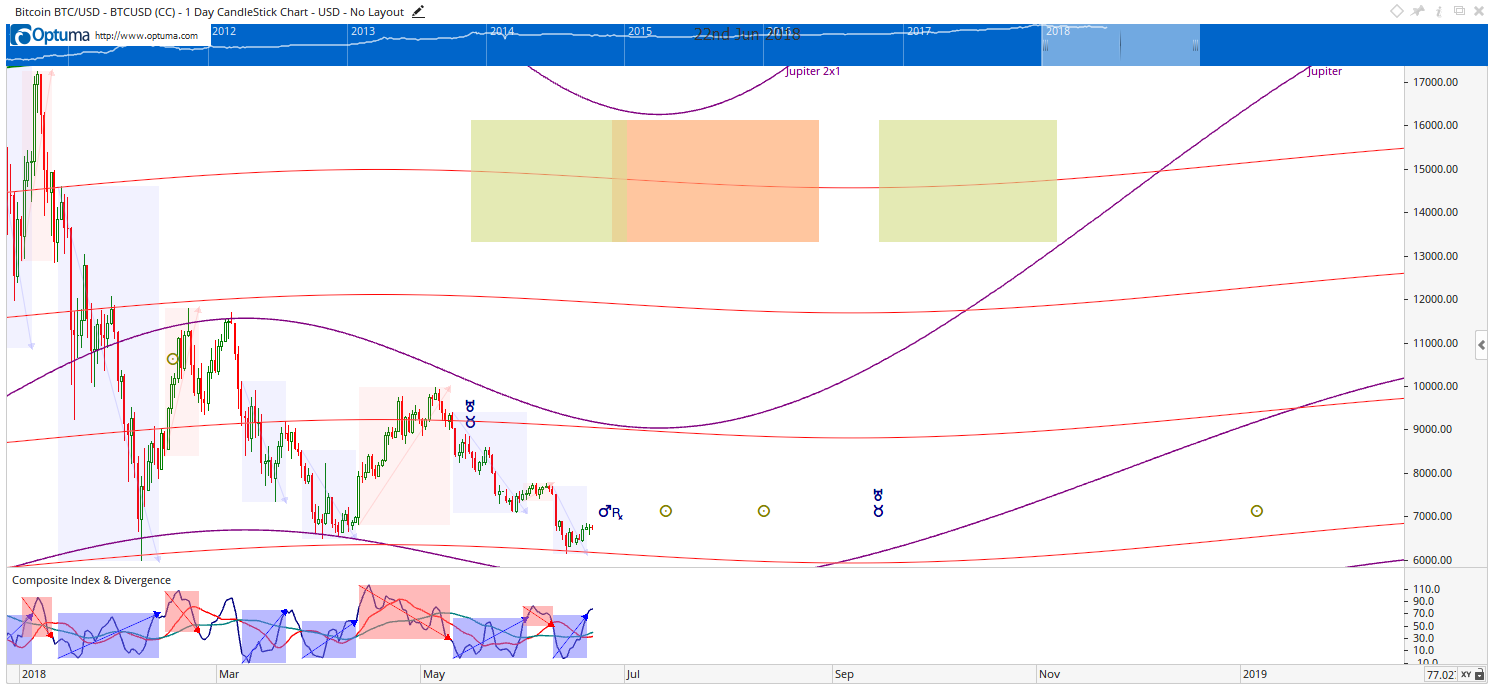Click the Optuma logo
This screenshot has width=1494, height=691.
click(x=50, y=35)
